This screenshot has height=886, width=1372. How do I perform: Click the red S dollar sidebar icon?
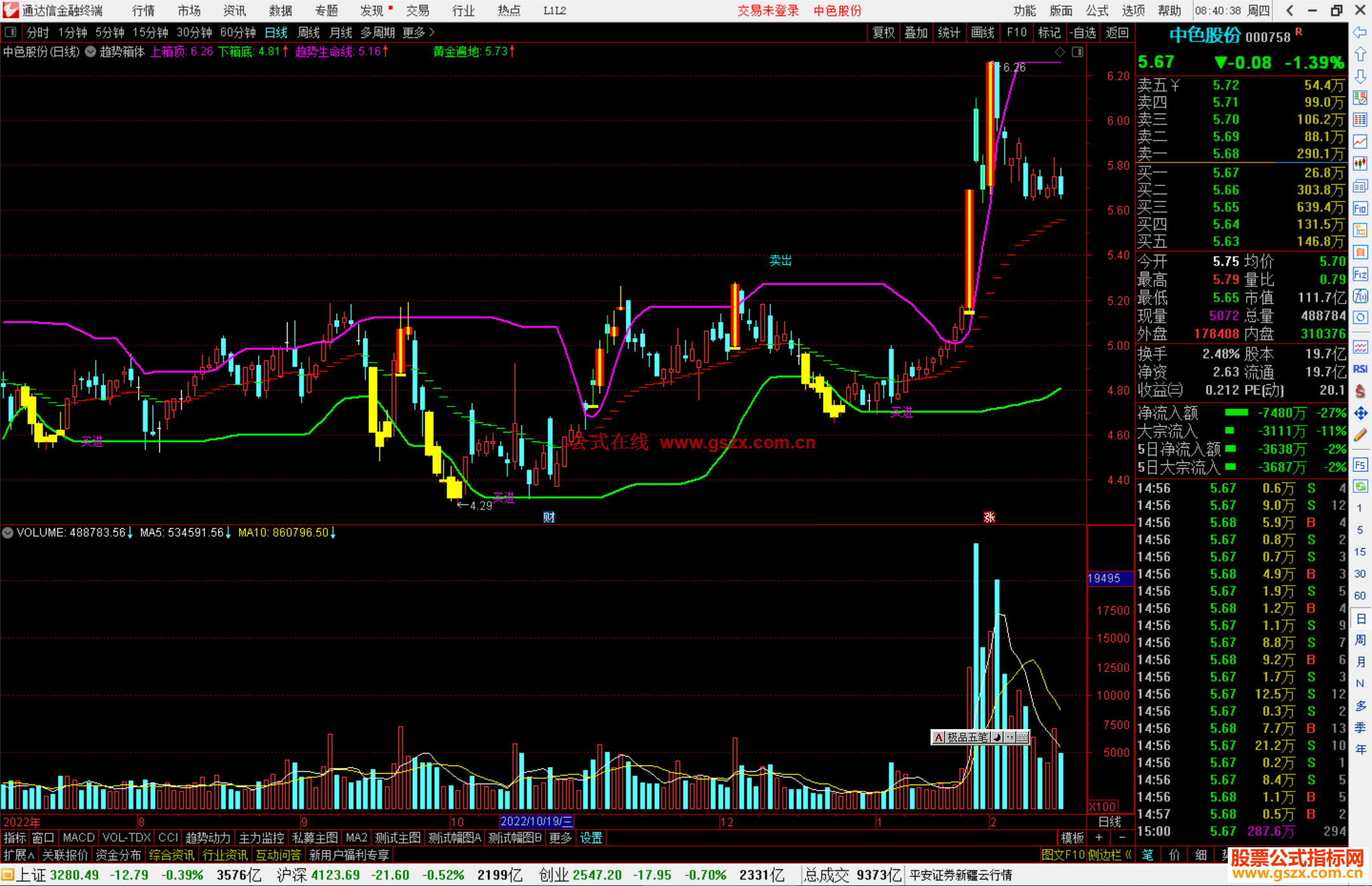point(1360,391)
